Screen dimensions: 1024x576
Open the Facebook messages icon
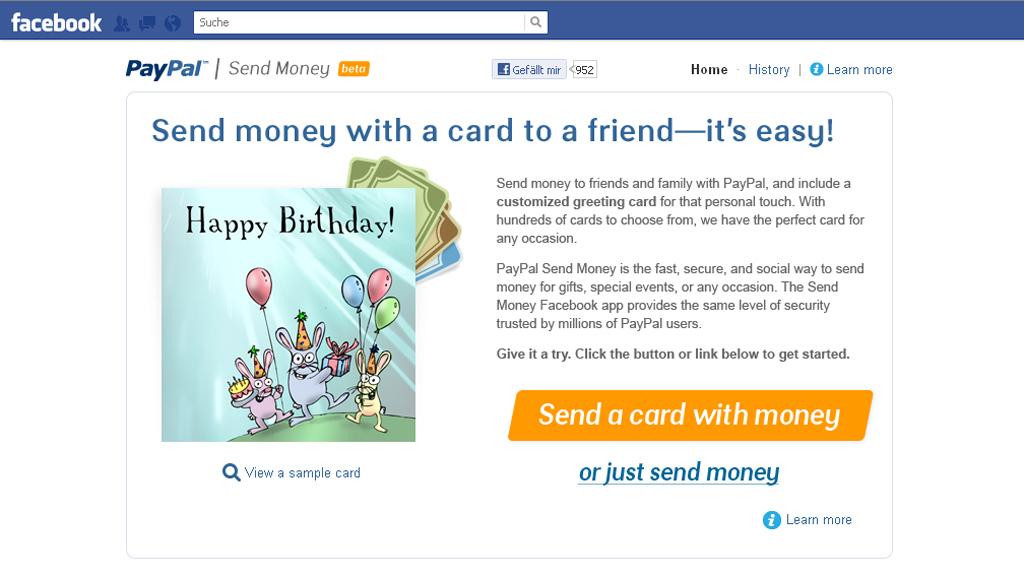tap(147, 23)
